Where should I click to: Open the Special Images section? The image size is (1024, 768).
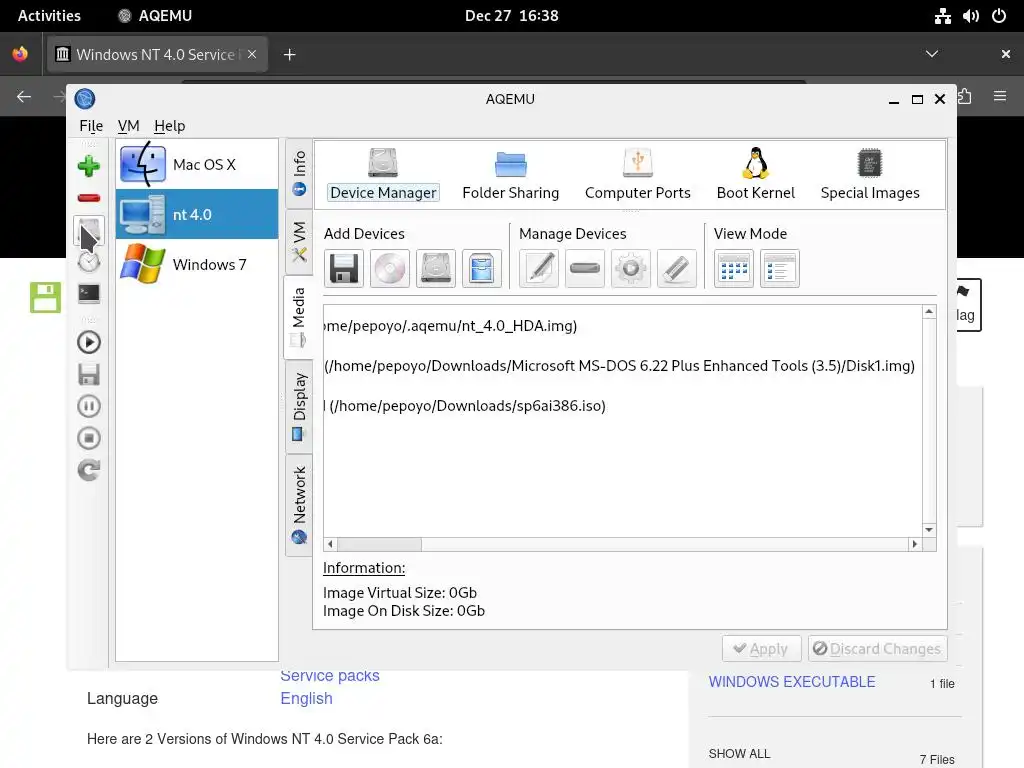(x=870, y=175)
